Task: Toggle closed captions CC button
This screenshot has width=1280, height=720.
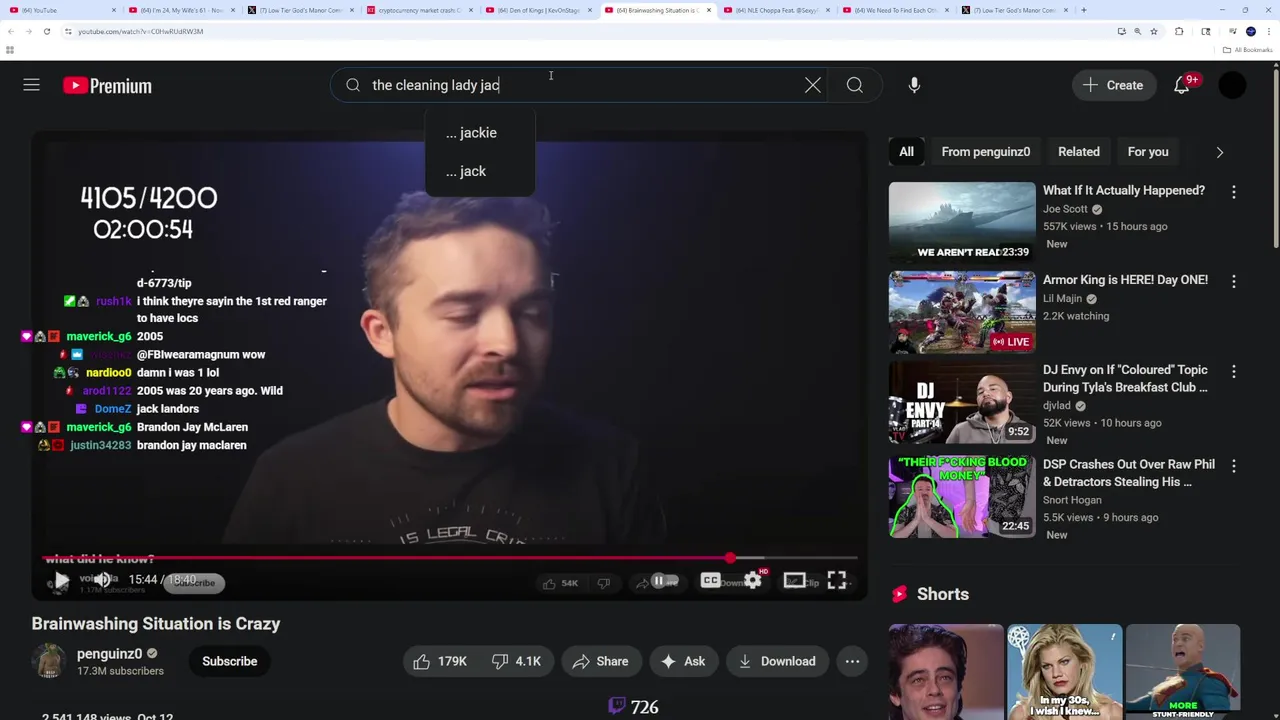Action: pos(710,581)
